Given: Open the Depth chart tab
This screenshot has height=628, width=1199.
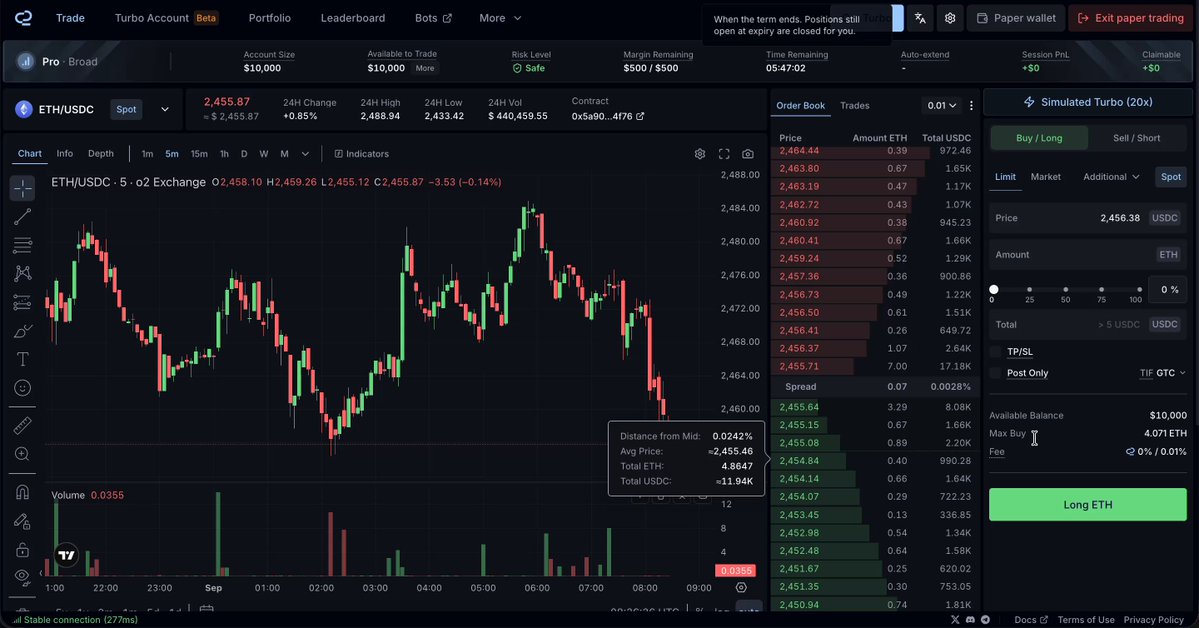Looking at the screenshot, I should [101, 154].
